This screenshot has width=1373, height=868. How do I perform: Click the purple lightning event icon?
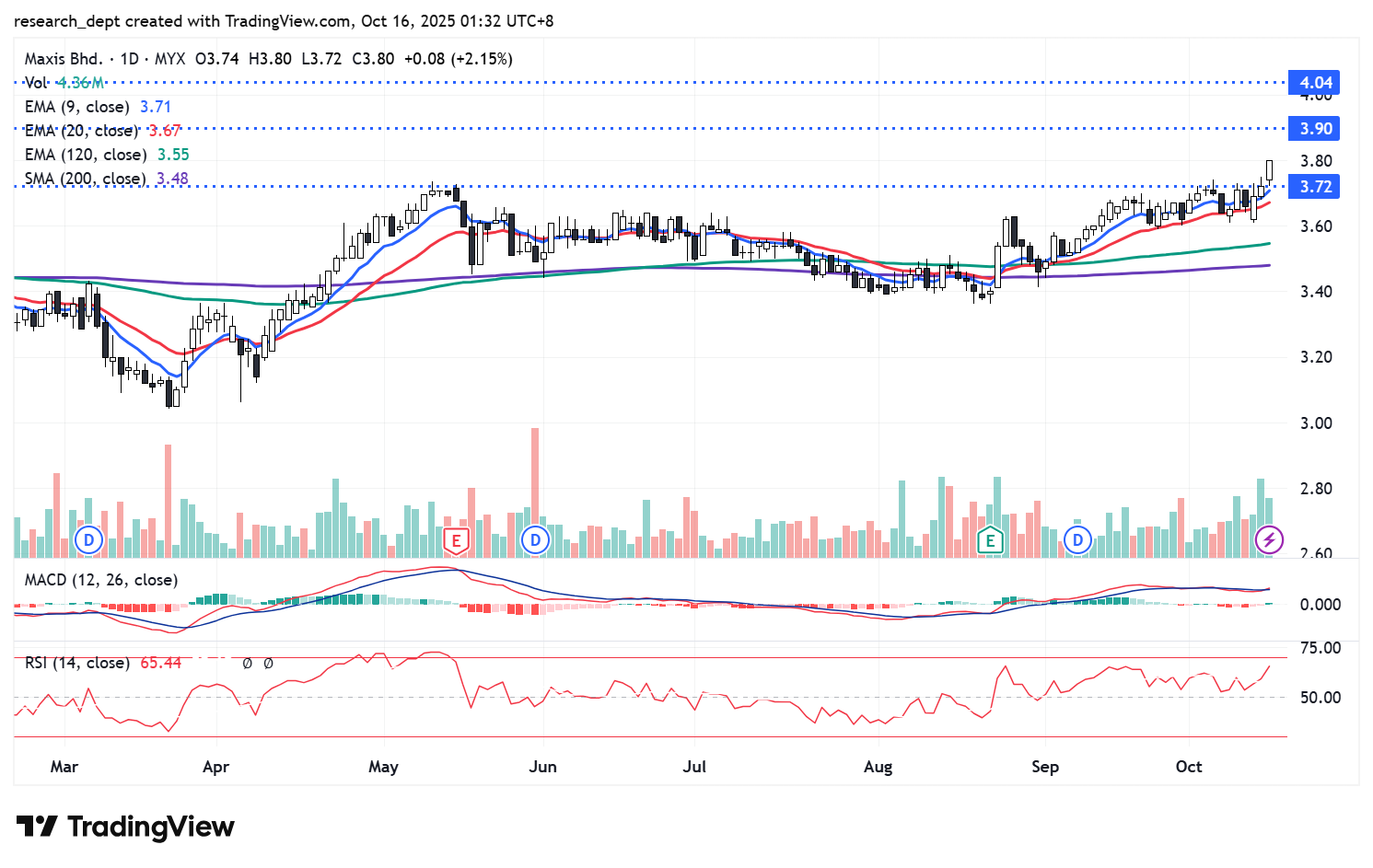click(1270, 539)
